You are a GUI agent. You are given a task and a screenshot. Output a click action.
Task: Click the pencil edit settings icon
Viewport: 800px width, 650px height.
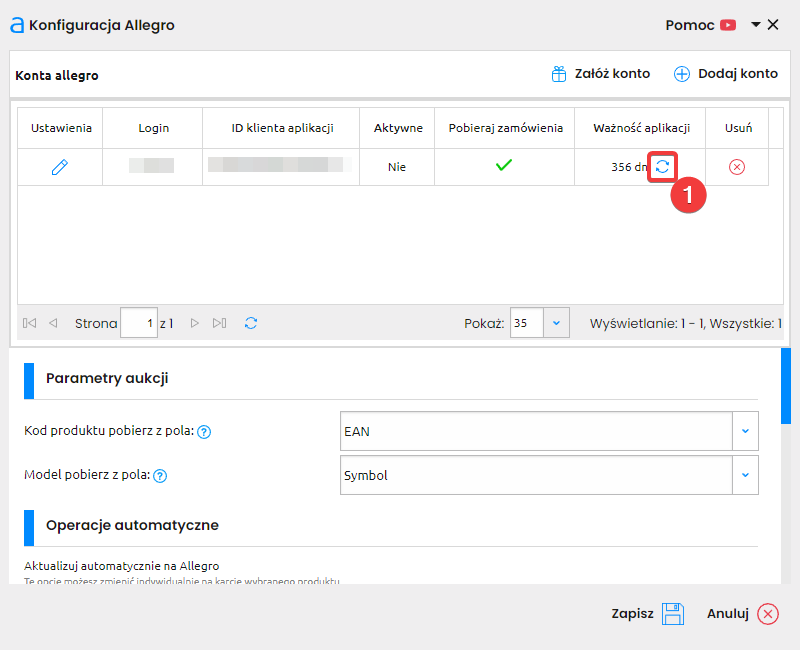pos(60,167)
